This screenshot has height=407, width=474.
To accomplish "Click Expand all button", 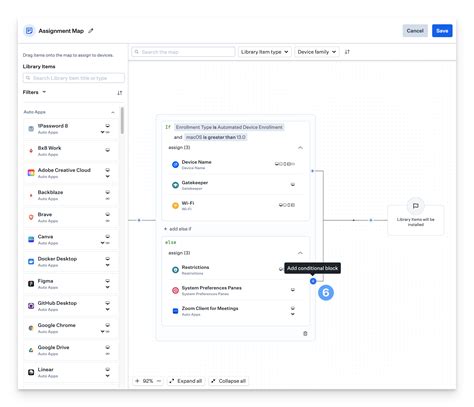I will [186, 381].
